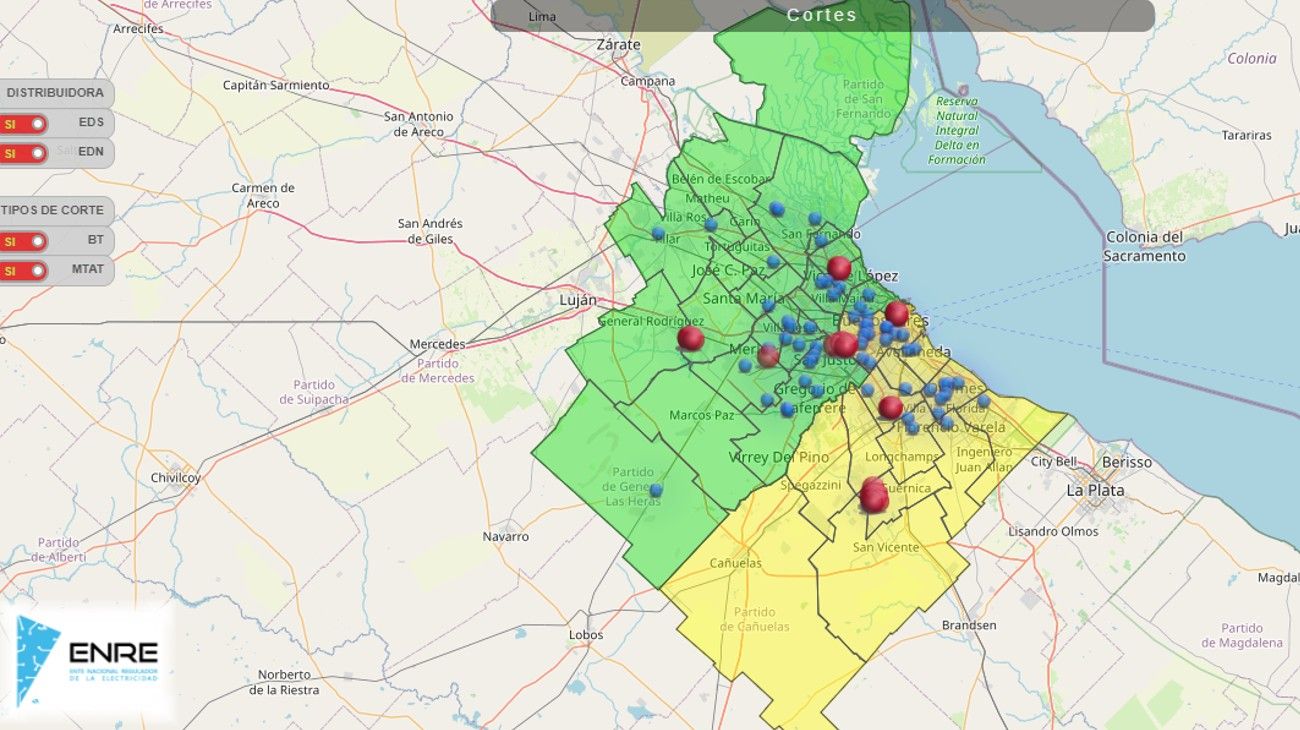Click the Reserva Natural Integral Delta label

pos(957,130)
